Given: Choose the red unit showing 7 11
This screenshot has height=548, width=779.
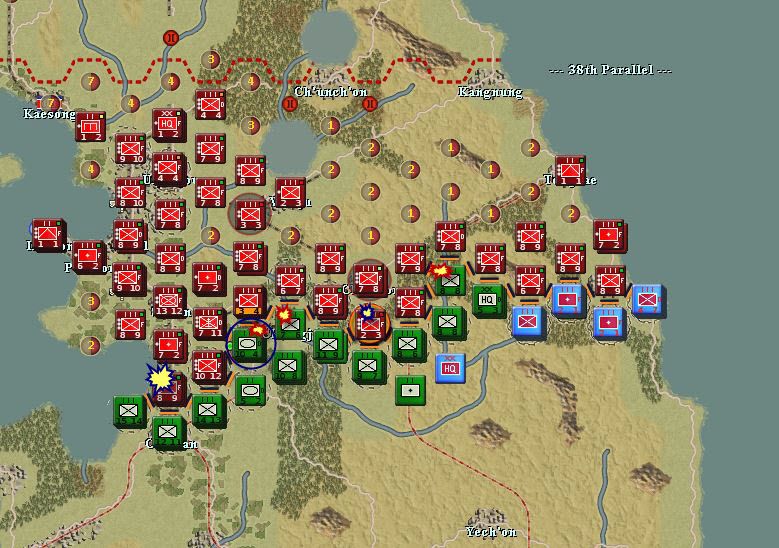Looking at the screenshot, I should (x=209, y=323).
